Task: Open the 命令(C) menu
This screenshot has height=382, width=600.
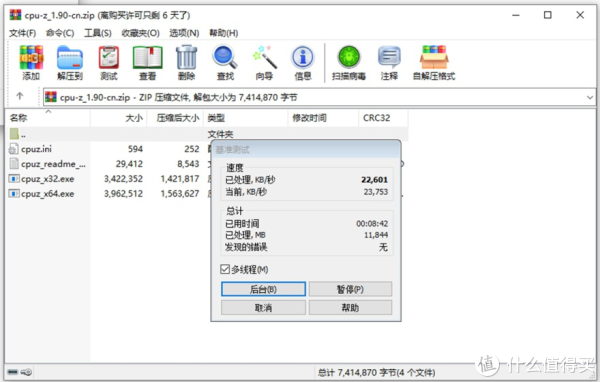Action: point(60,33)
